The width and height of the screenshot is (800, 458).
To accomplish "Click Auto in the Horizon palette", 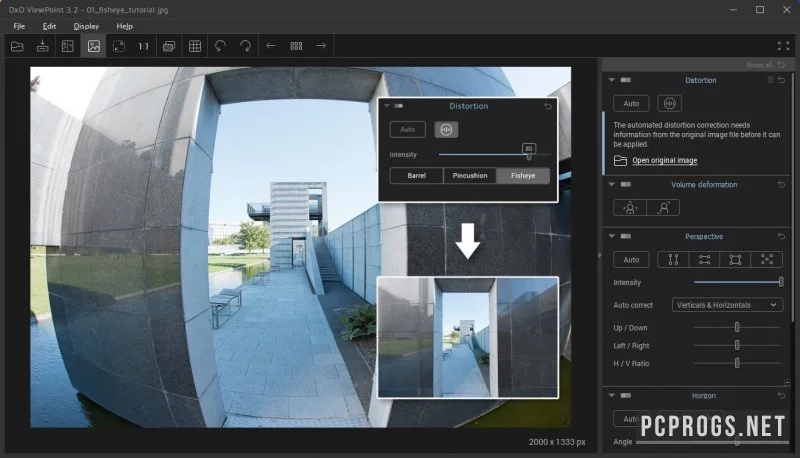I will pyautogui.click(x=629, y=419).
